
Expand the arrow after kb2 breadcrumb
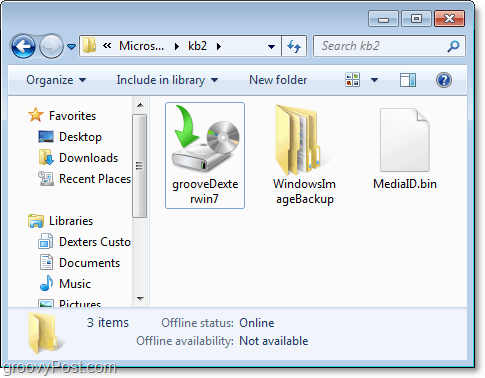[x=219, y=46]
